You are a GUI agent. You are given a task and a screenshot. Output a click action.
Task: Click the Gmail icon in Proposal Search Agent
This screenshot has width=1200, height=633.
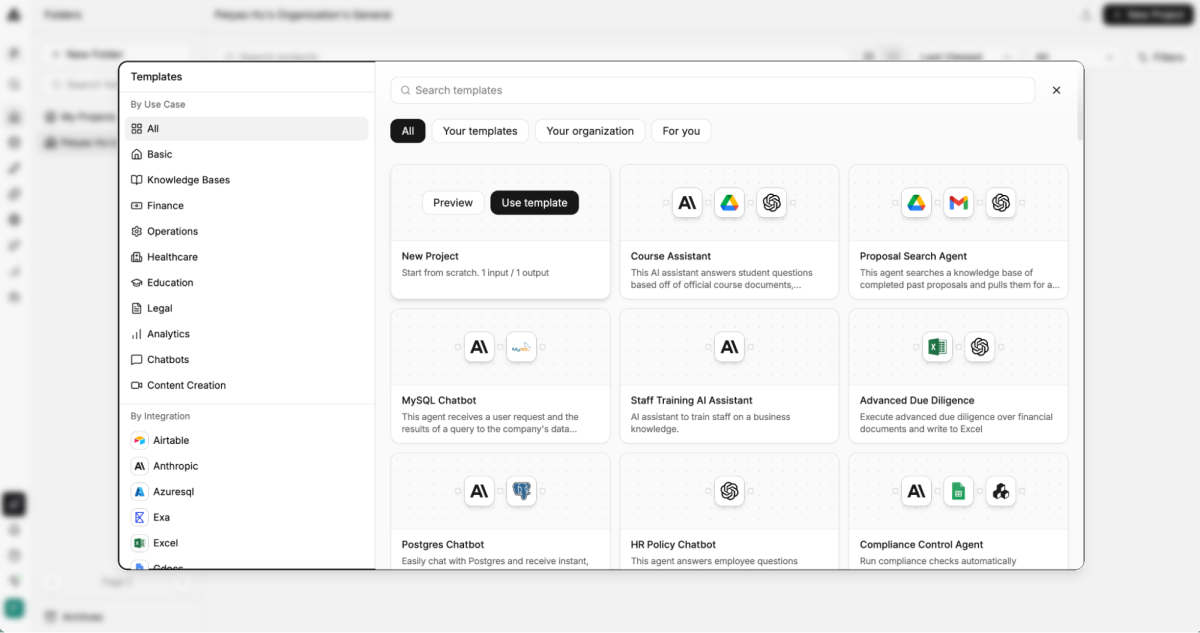coord(958,203)
